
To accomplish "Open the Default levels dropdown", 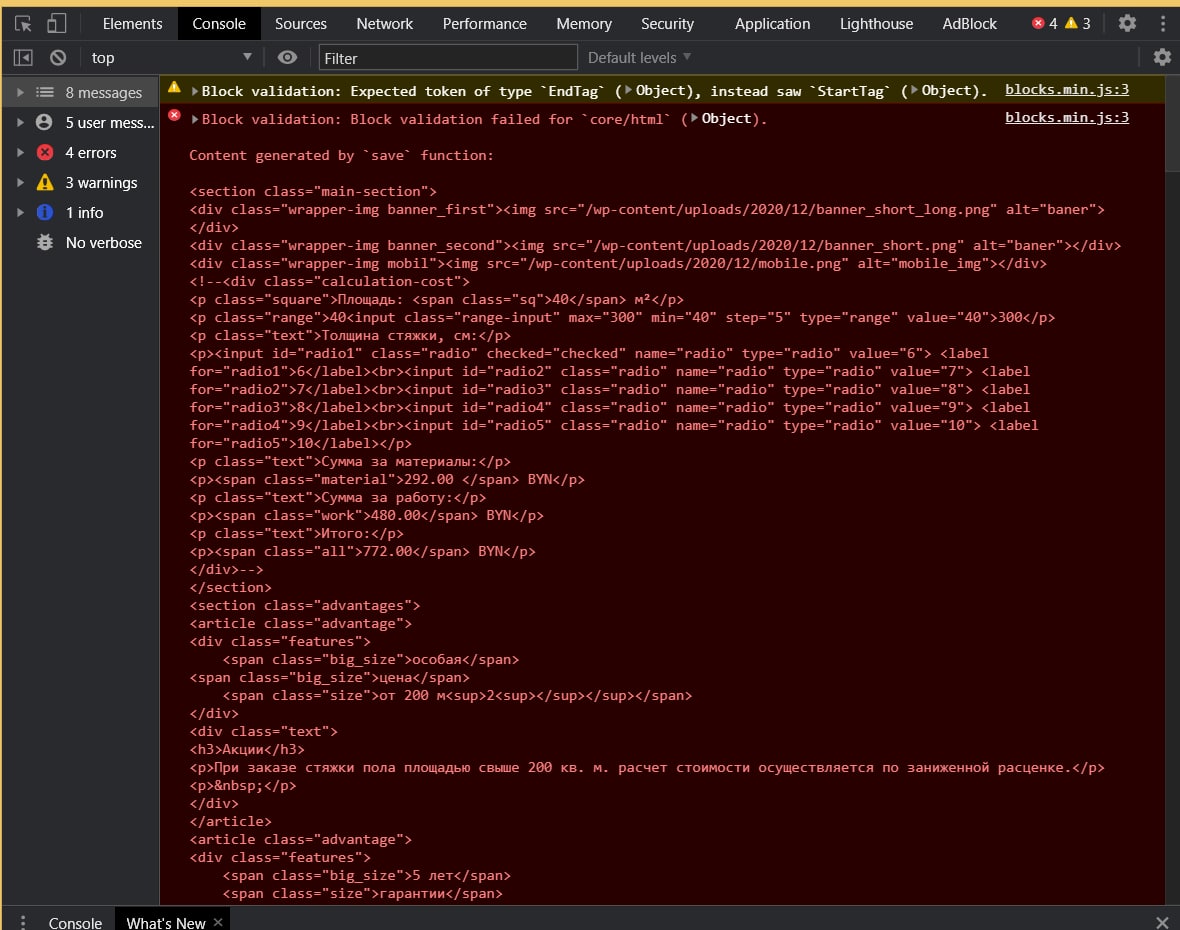I will tap(639, 58).
